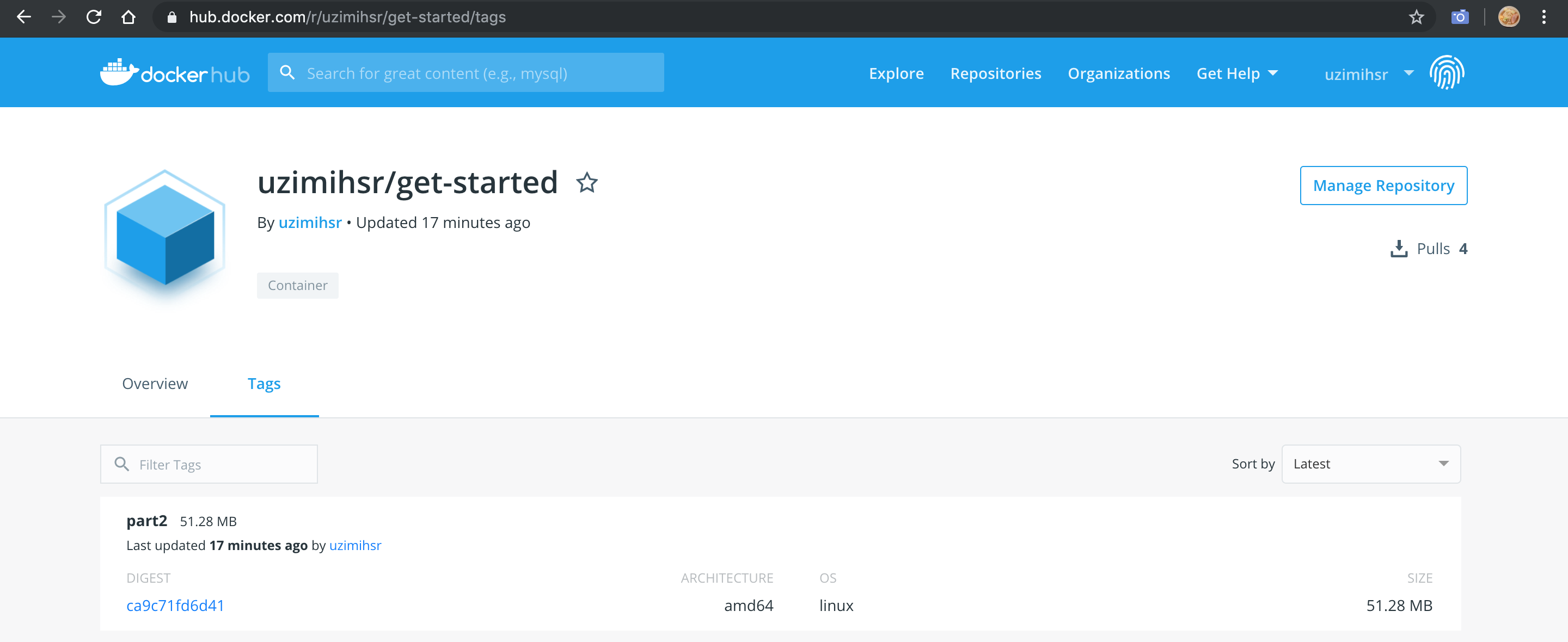View site info via the padlock icon
Viewport: 1568px width, 642px height.
pyautogui.click(x=171, y=17)
